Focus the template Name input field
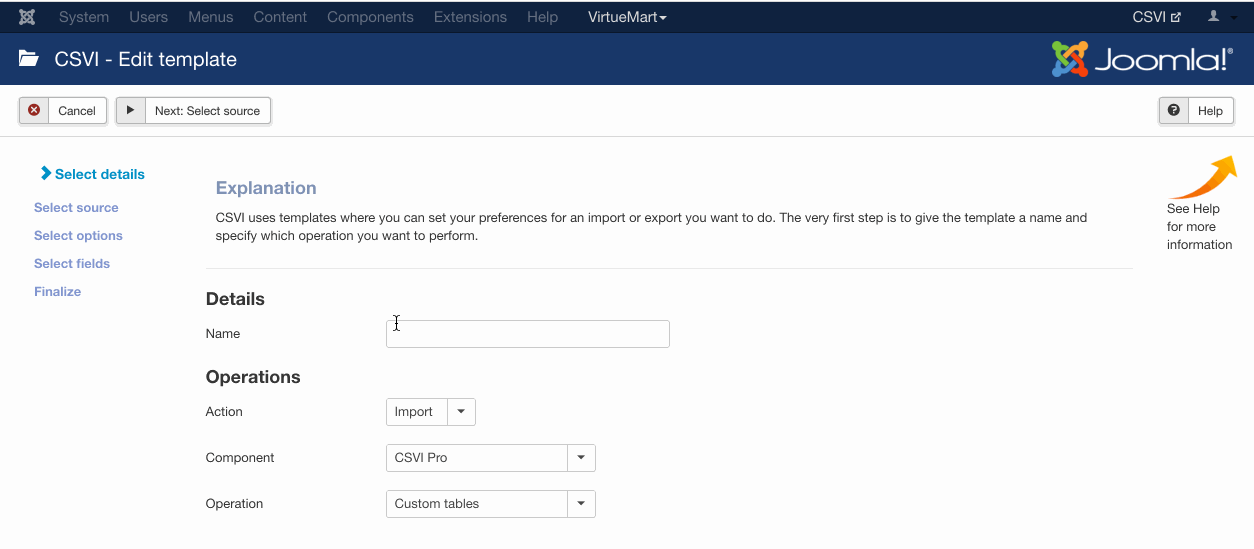This screenshot has width=1254, height=549. coord(528,334)
